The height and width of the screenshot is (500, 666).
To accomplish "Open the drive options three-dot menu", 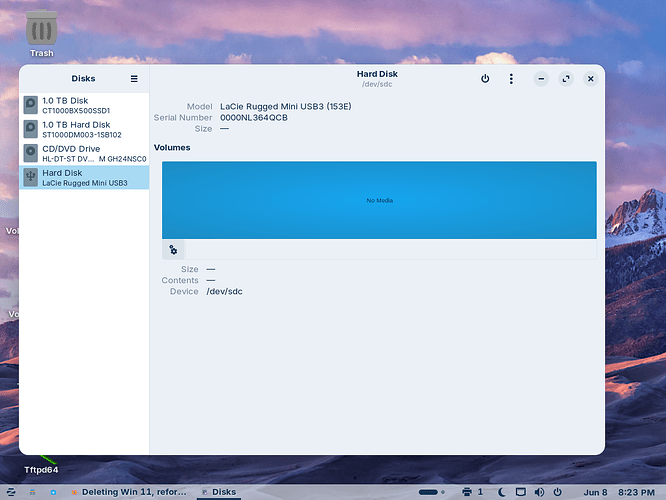I will click(x=511, y=79).
